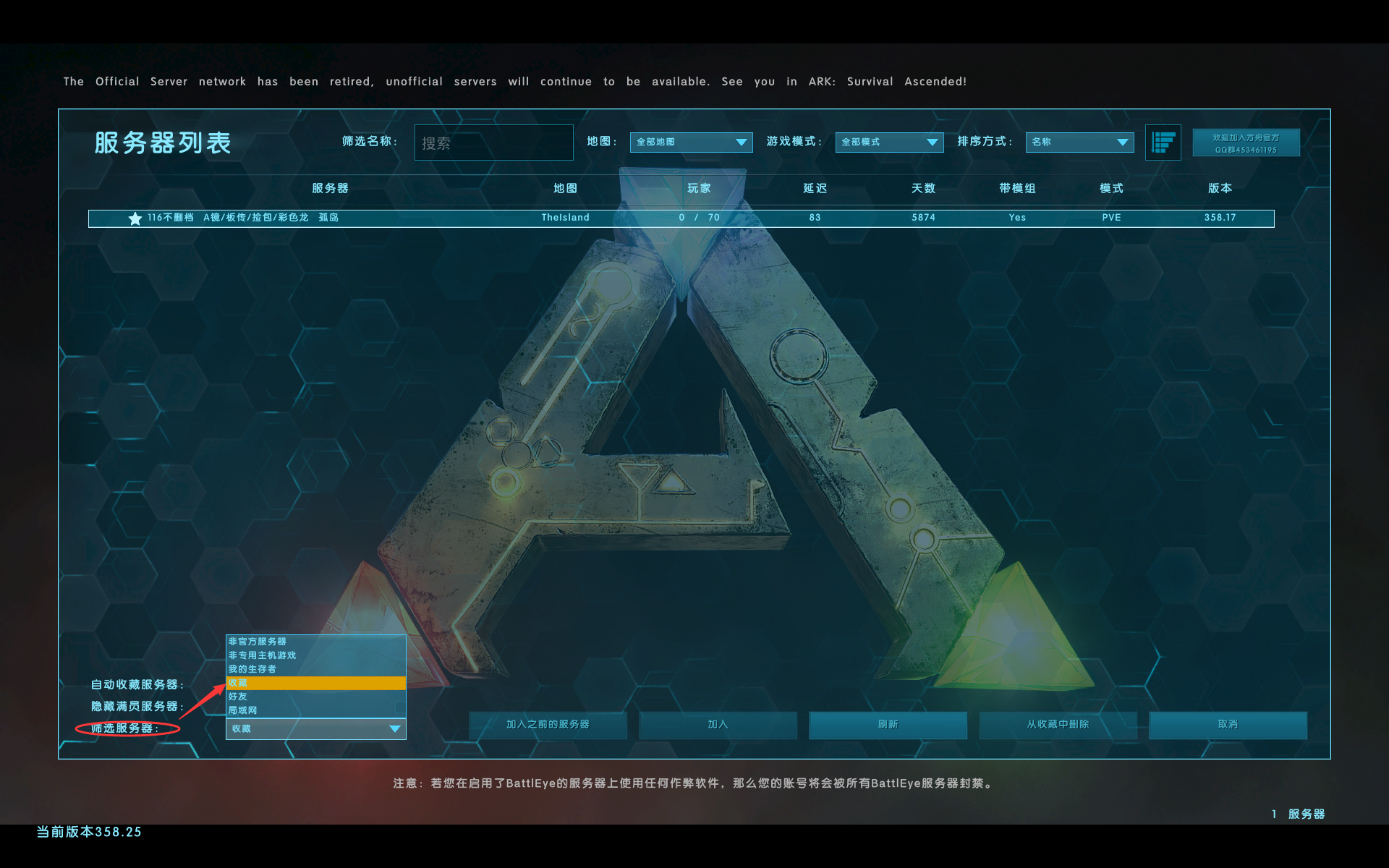
Task: Choose 局域网 in the filter list
Action: coord(316,710)
